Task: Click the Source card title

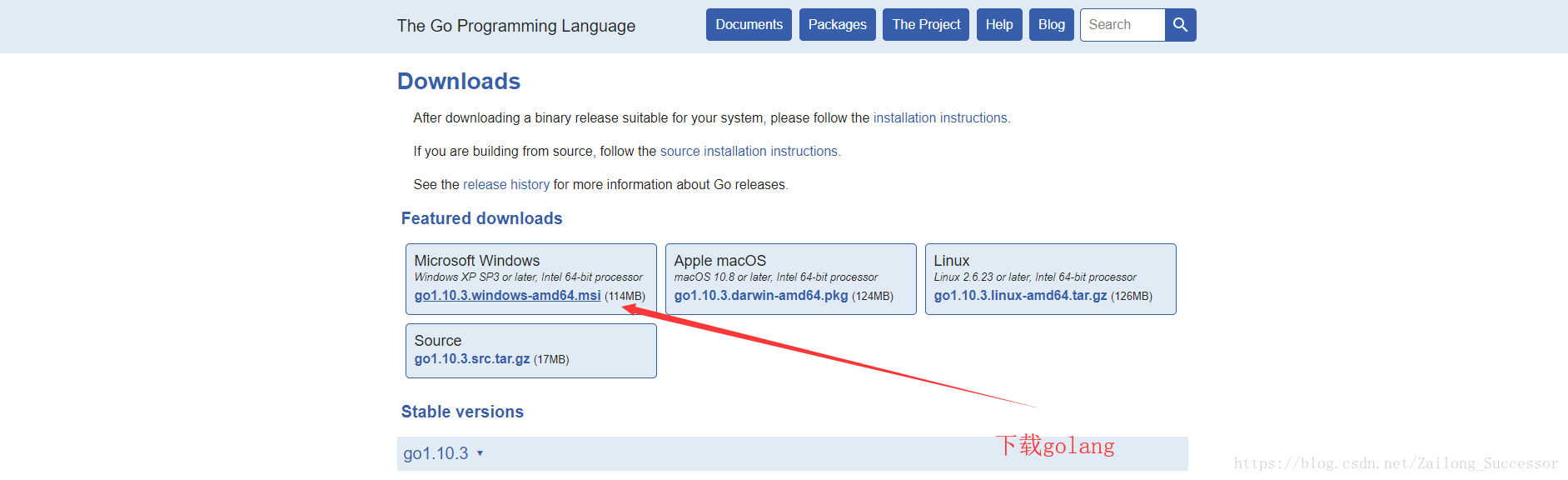Action: click(x=437, y=341)
